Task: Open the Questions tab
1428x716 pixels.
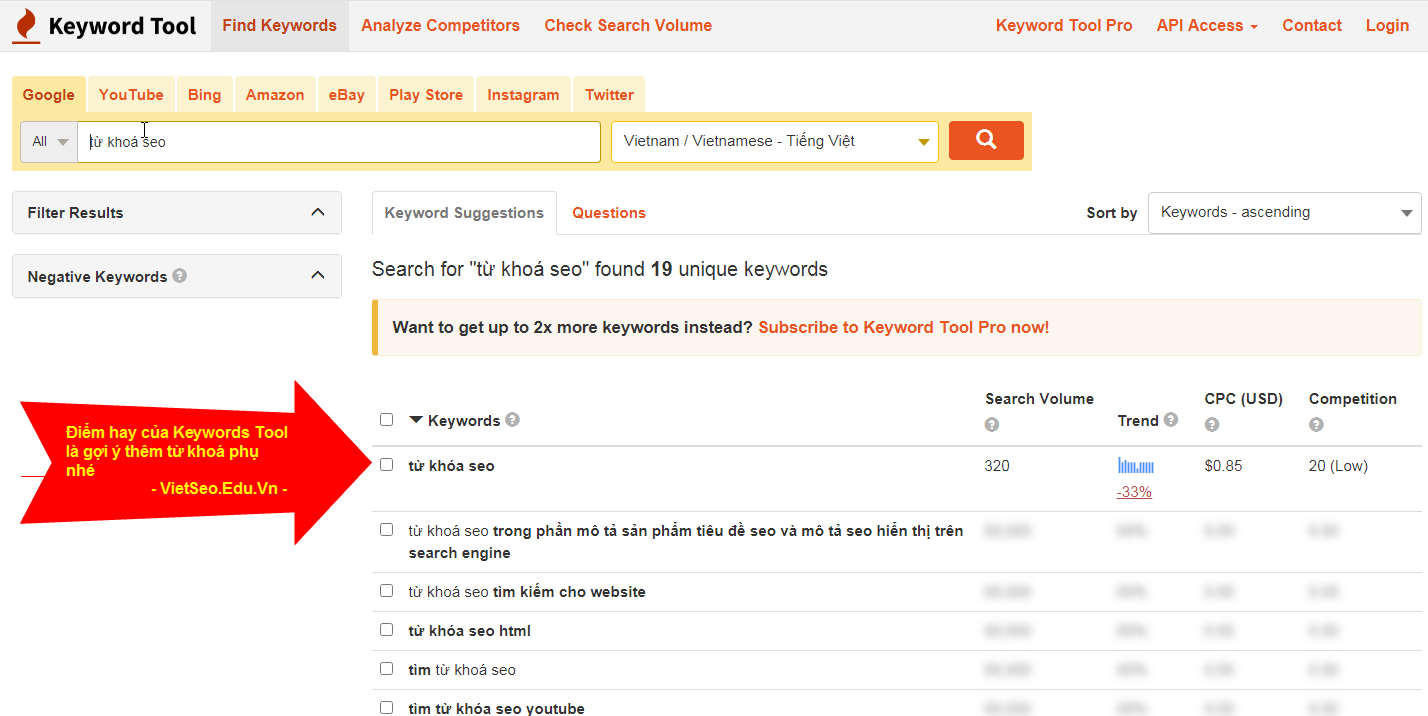Action: click(608, 212)
